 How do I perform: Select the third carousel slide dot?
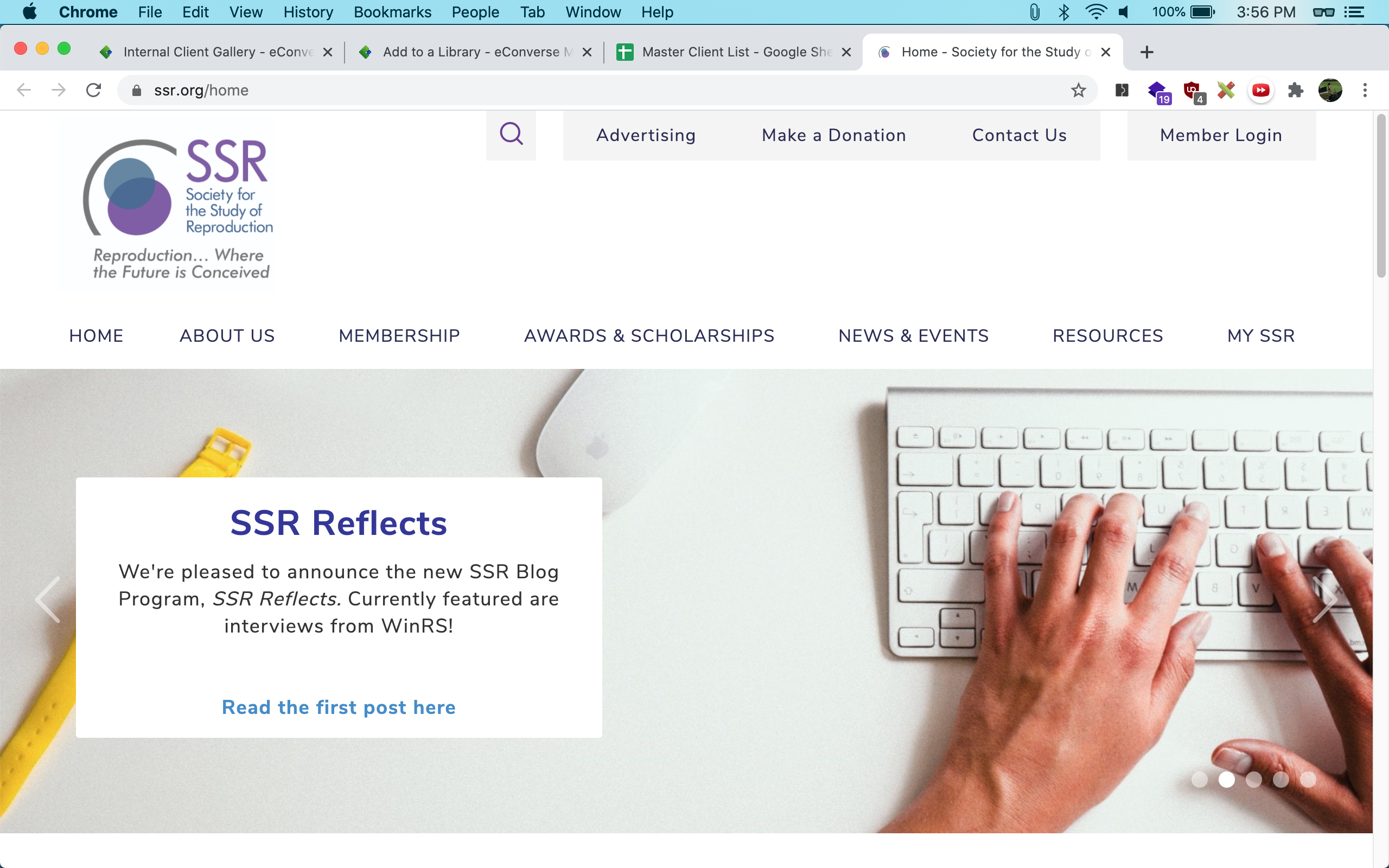(x=1253, y=779)
